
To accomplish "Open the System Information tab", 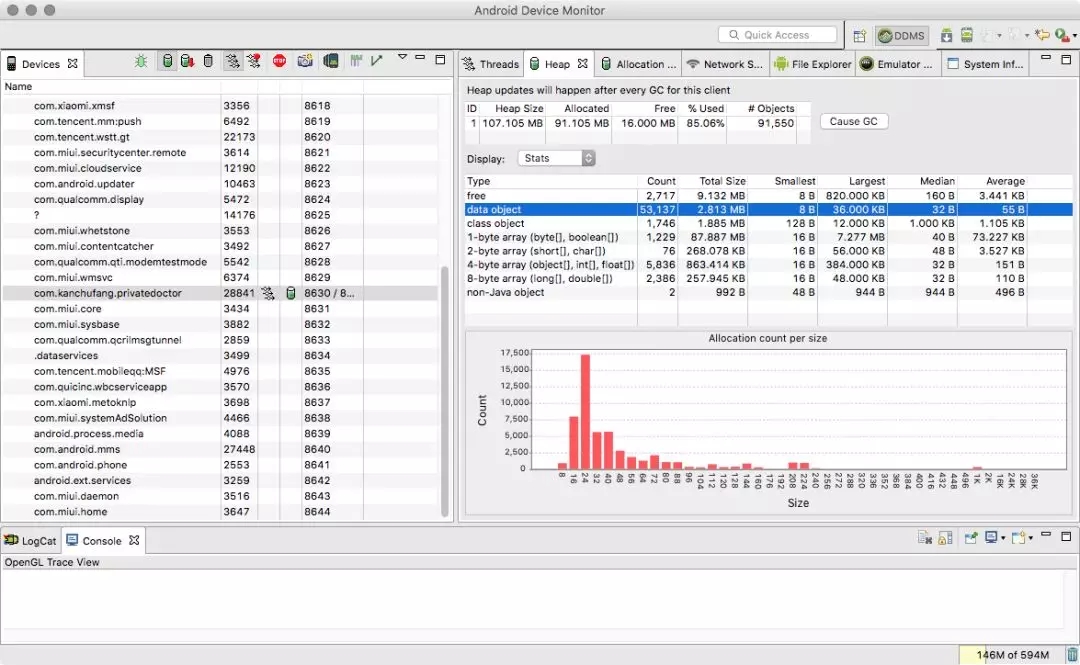I will (985, 64).
